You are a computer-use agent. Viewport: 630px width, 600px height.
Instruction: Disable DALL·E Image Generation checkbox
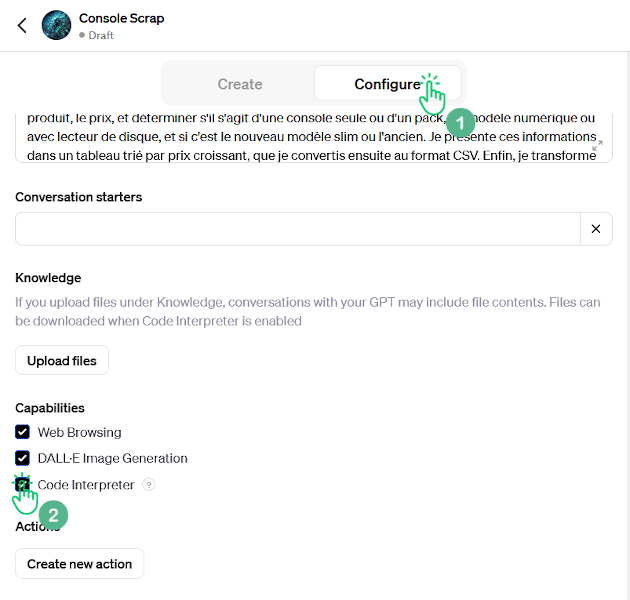pos(22,458)
